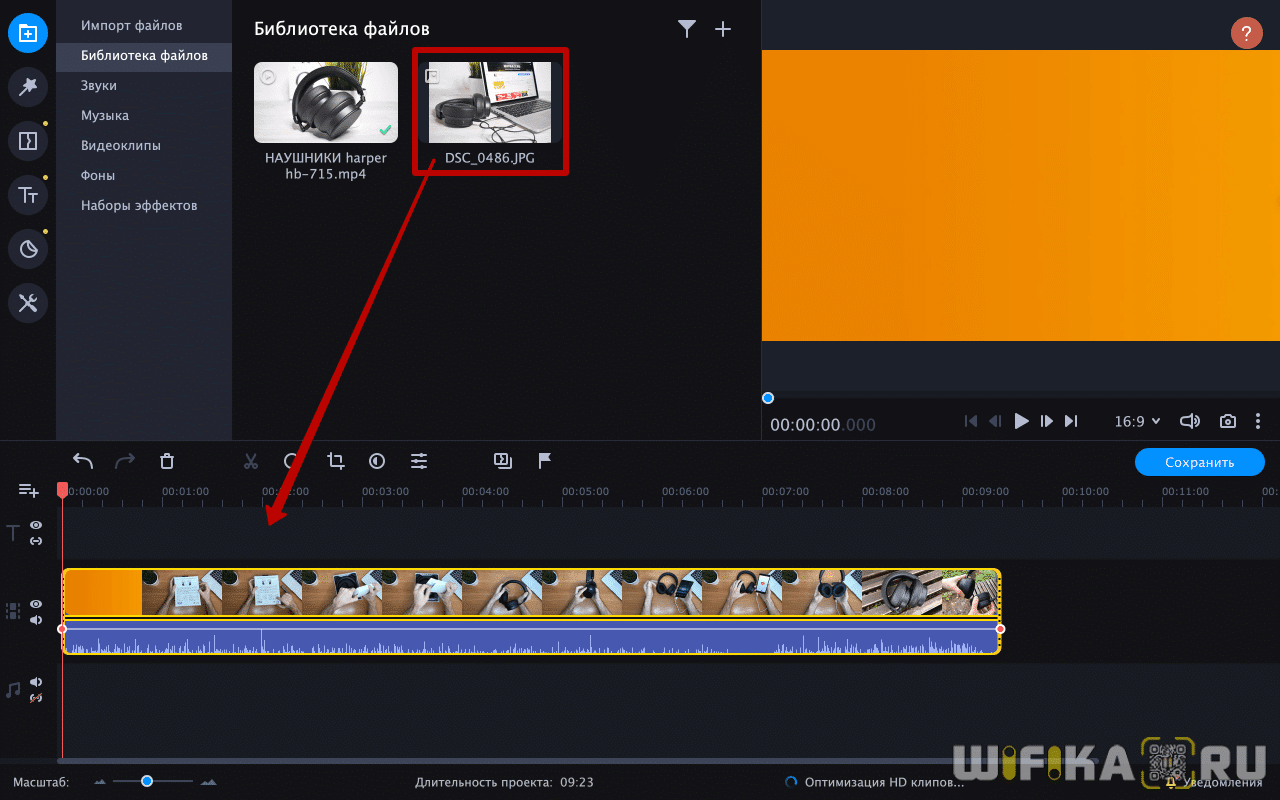
Task: Select НАУШНИКИ harper hb-715.mp4 thumbnail
Action: 326,103
